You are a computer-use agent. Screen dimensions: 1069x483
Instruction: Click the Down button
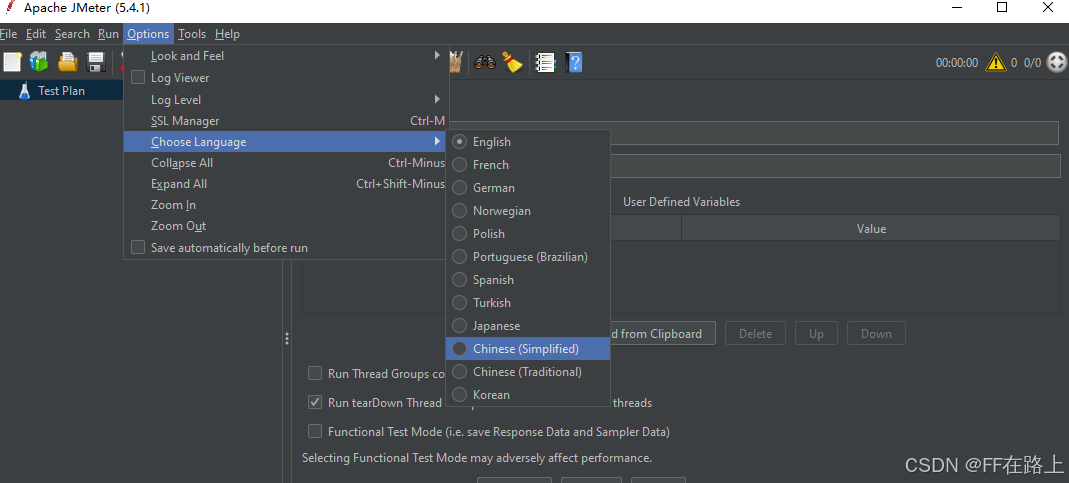tap(876, 334)
